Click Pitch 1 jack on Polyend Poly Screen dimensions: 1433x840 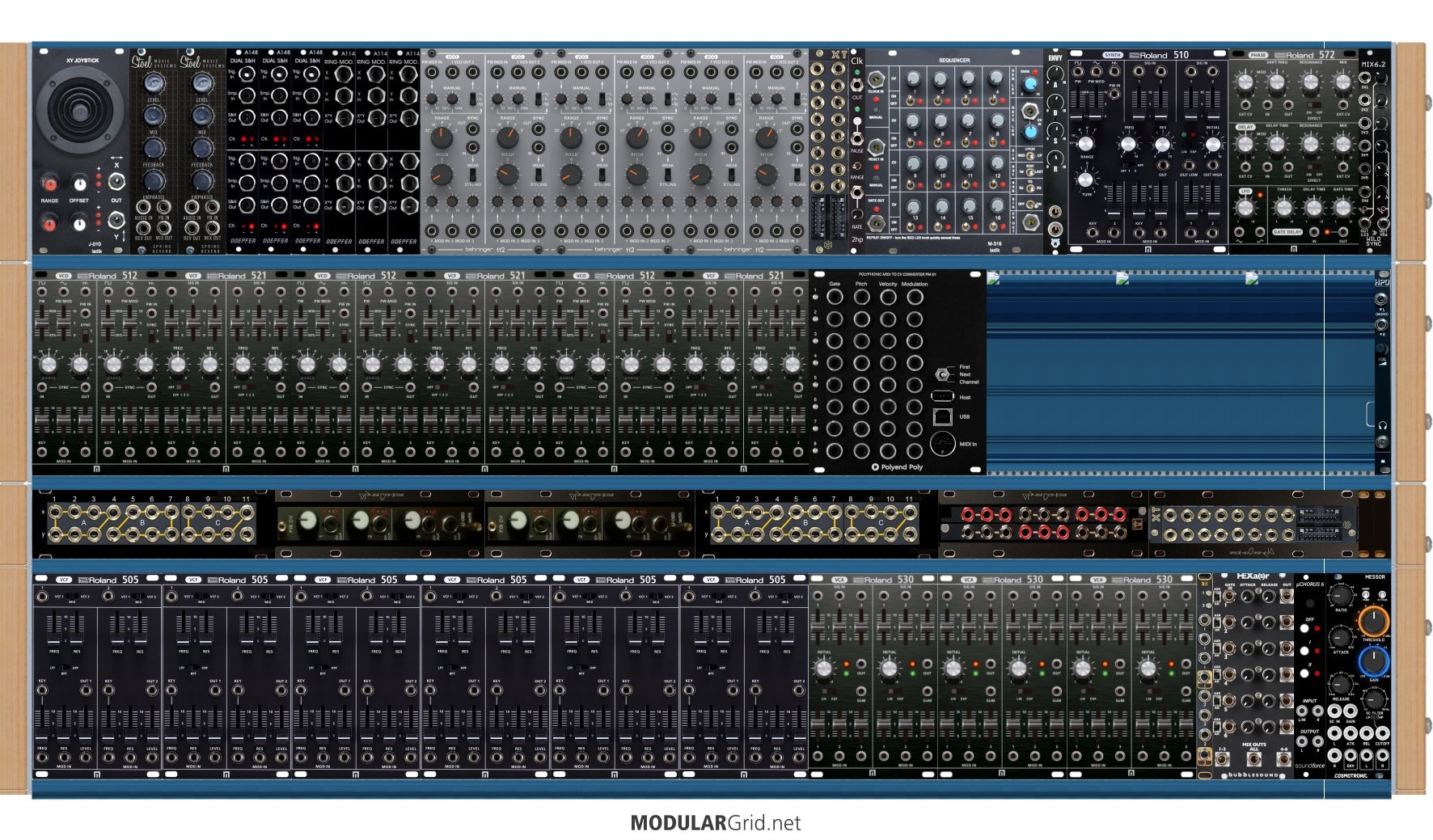pyautogui.click(x=861, y=297)
